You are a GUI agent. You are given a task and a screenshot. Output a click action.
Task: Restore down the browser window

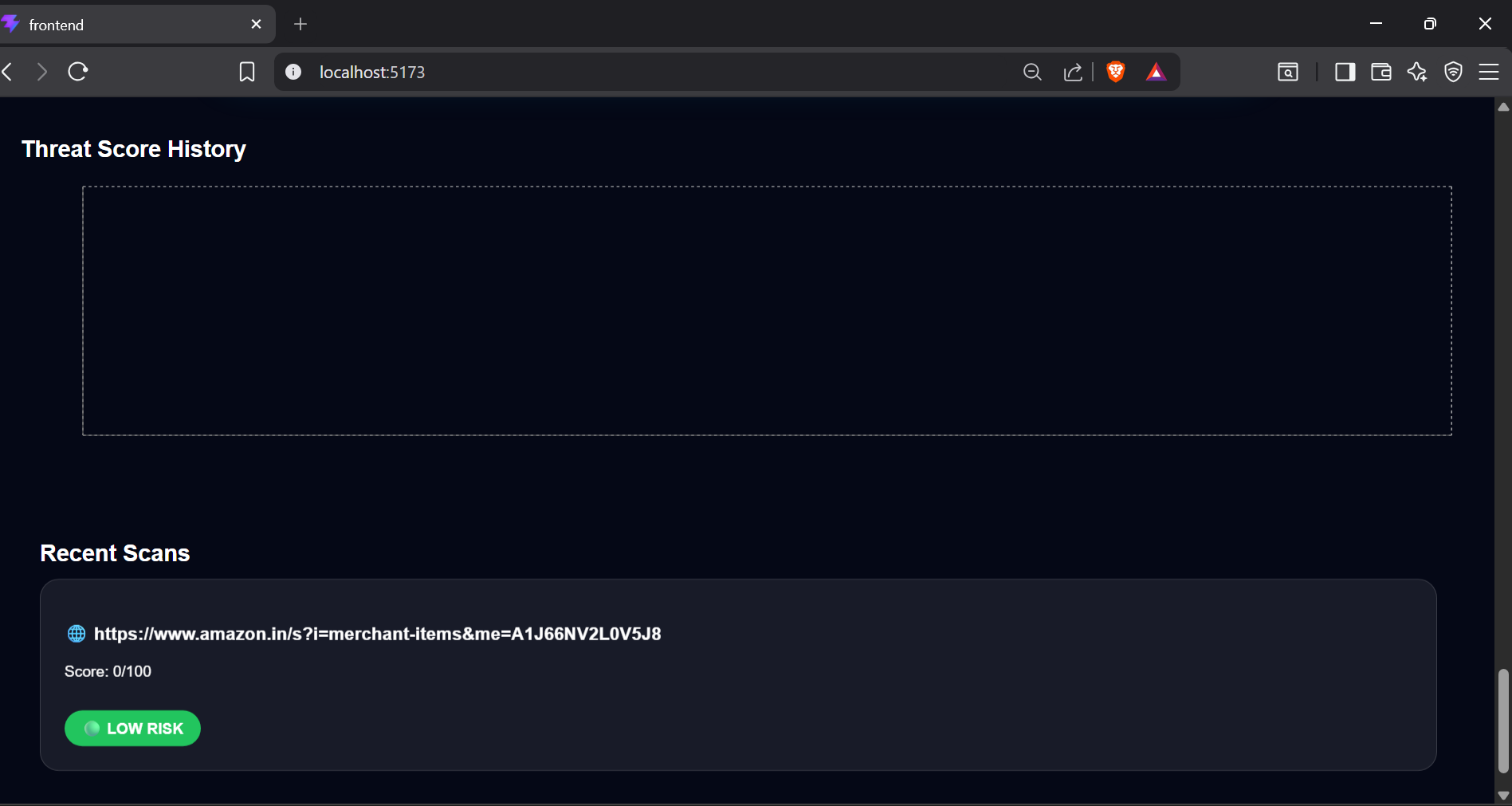[1430, 24]
